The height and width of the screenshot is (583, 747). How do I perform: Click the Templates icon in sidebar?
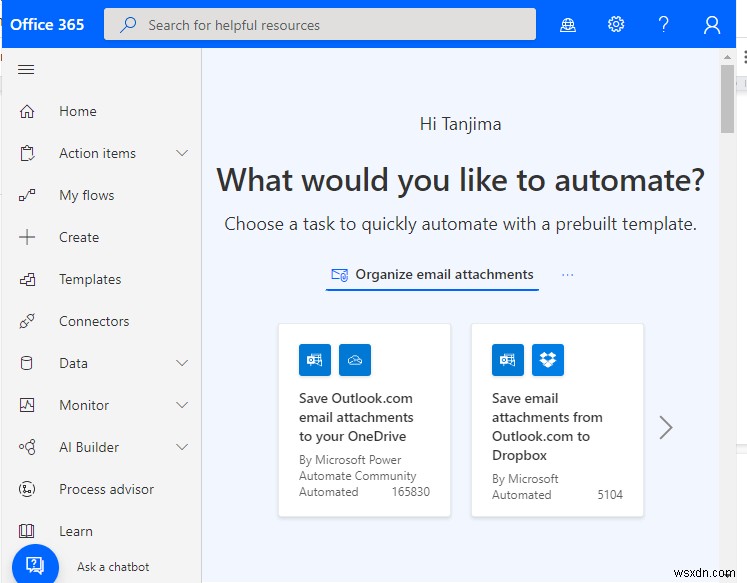pyautogui.click(x=27, y=279)
